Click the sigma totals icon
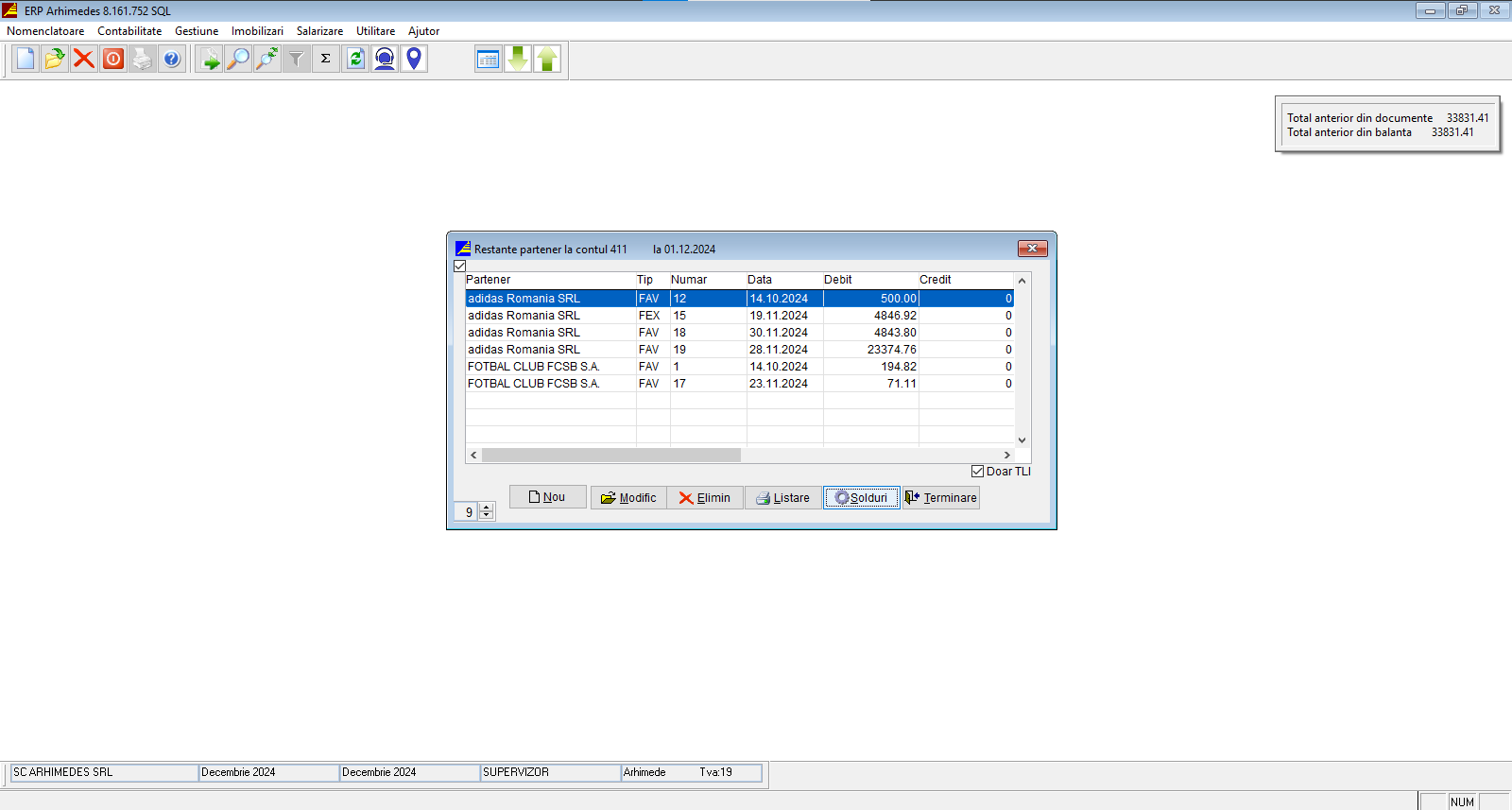 326,60
